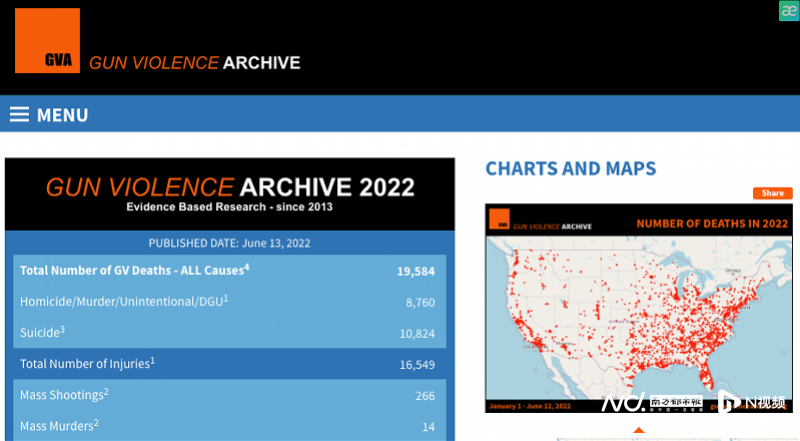The width and height of the screenshot is (800, 441).
Task: Click the CHARTS AND MAPS heading
Action: pos(570,168)
